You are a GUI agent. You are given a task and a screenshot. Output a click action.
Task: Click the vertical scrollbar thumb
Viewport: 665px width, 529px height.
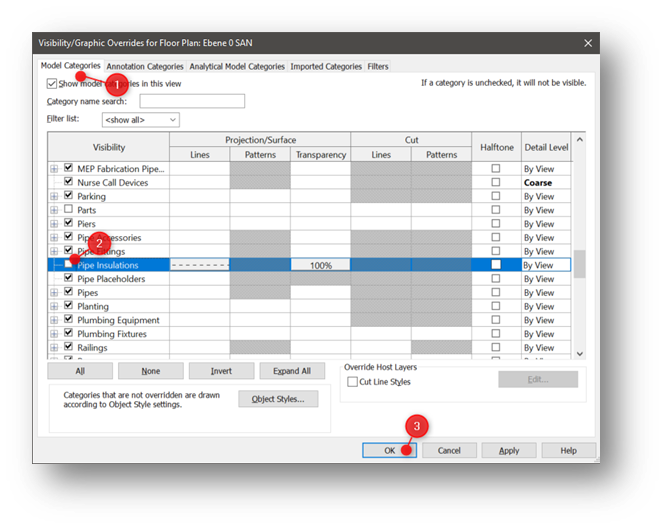[580, 264]
